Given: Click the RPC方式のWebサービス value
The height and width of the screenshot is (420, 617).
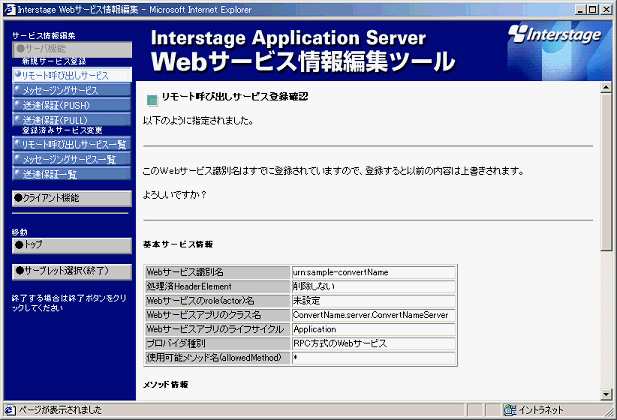Looking at the screenshot, I should 374,343.
